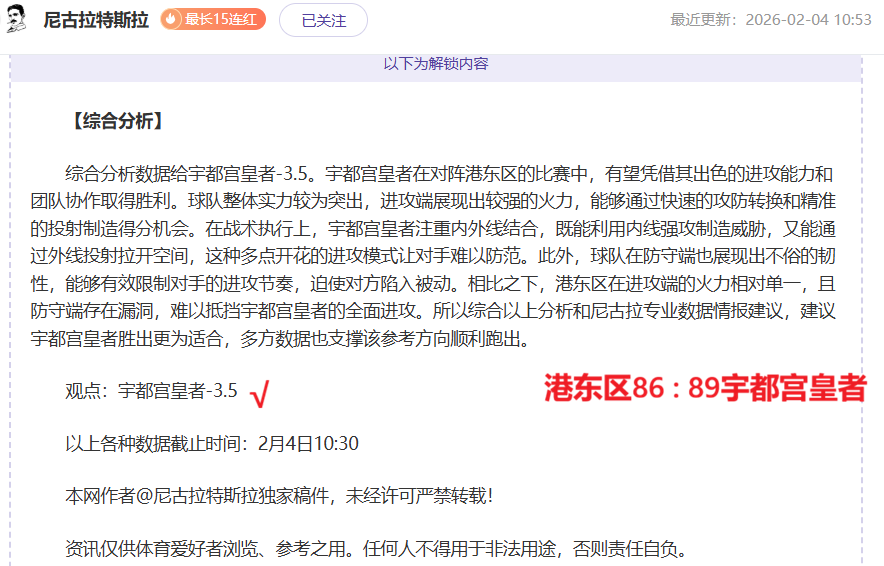Screen dimensions: 884x566
Task: Click the @尼古拉特斯拉 copyright notice line
Action: (x=279, y=495)
